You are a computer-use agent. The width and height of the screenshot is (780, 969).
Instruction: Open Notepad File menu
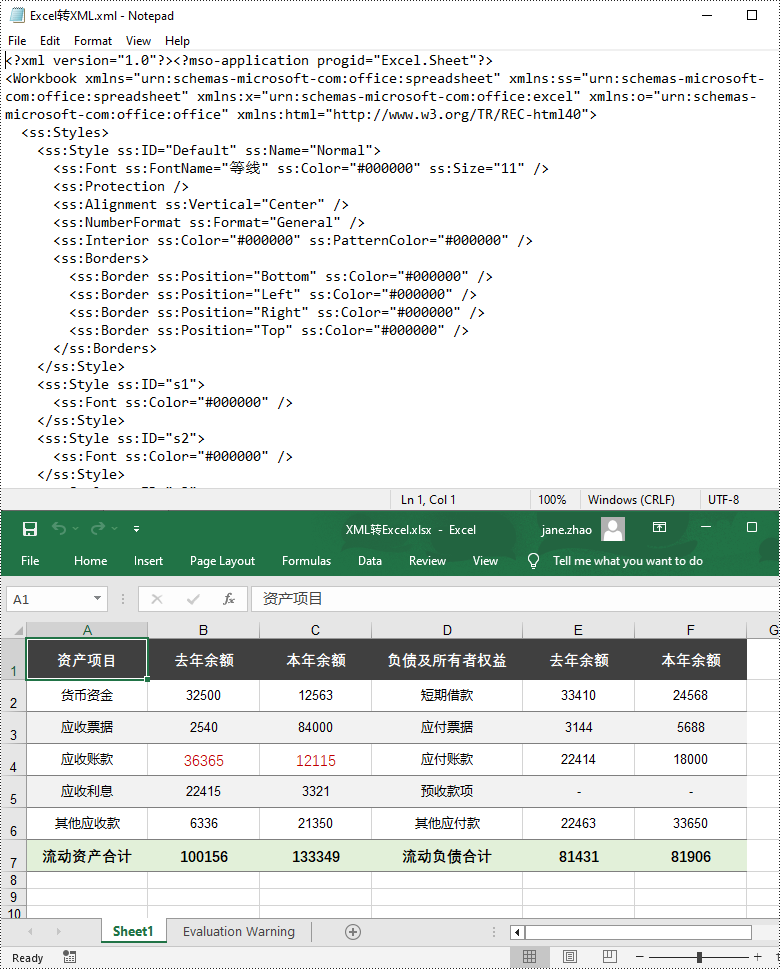[17, 41]
